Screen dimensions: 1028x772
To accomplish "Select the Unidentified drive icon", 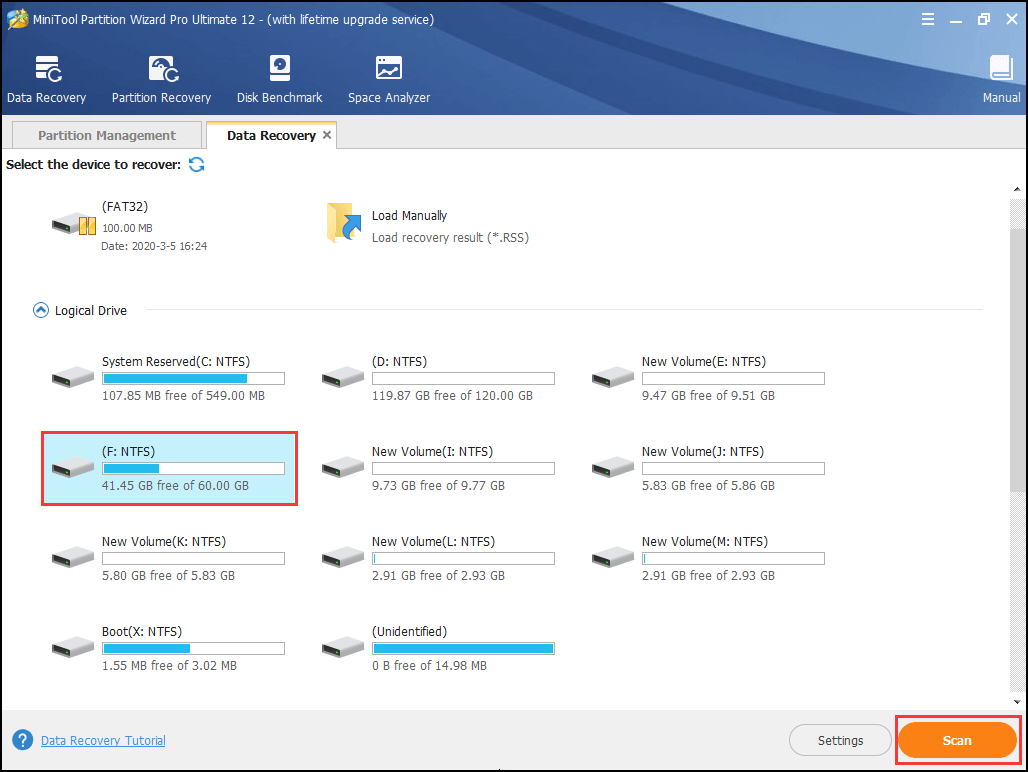I will [x=343, y=646].
